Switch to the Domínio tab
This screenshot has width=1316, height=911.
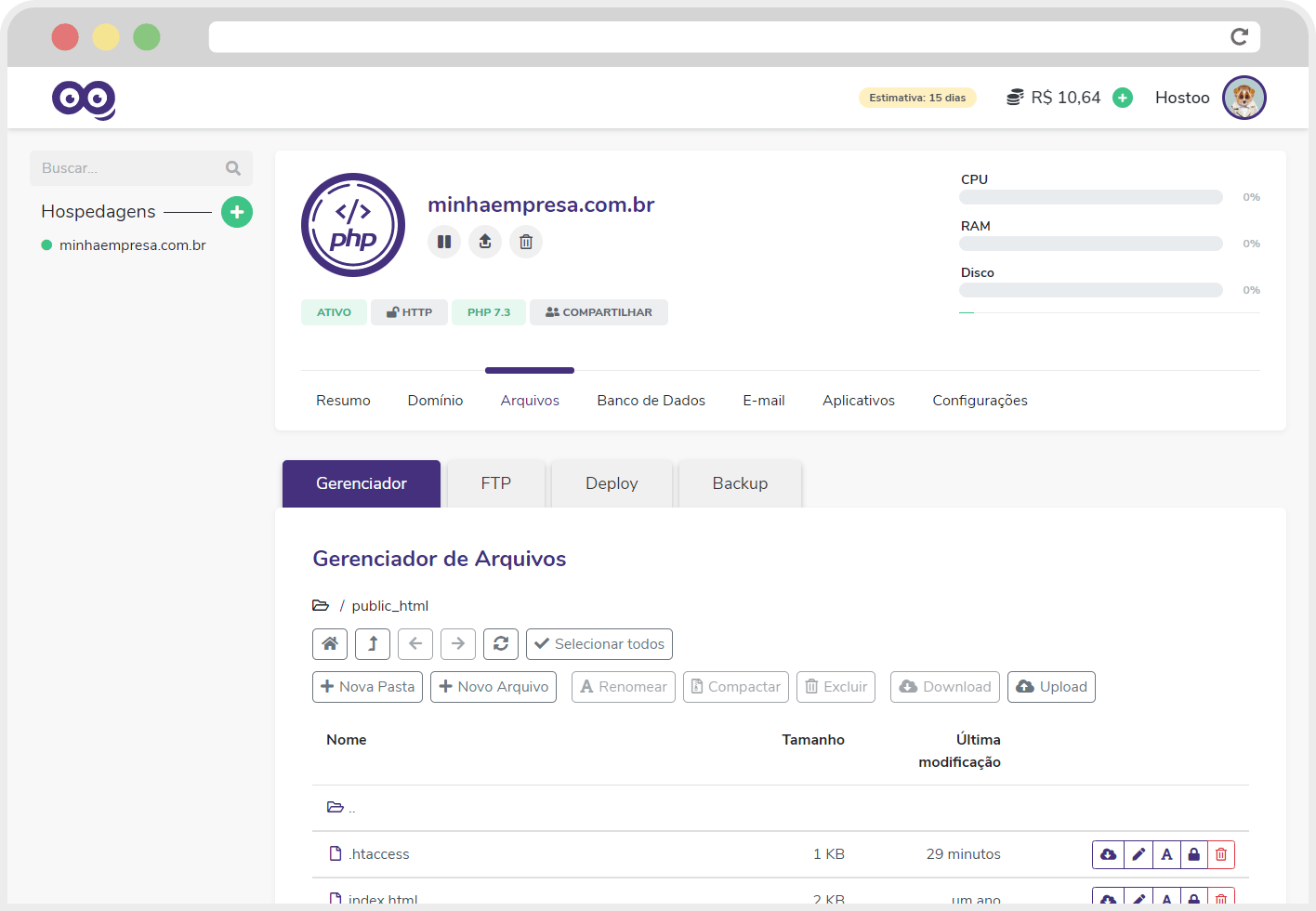point(435,401)
